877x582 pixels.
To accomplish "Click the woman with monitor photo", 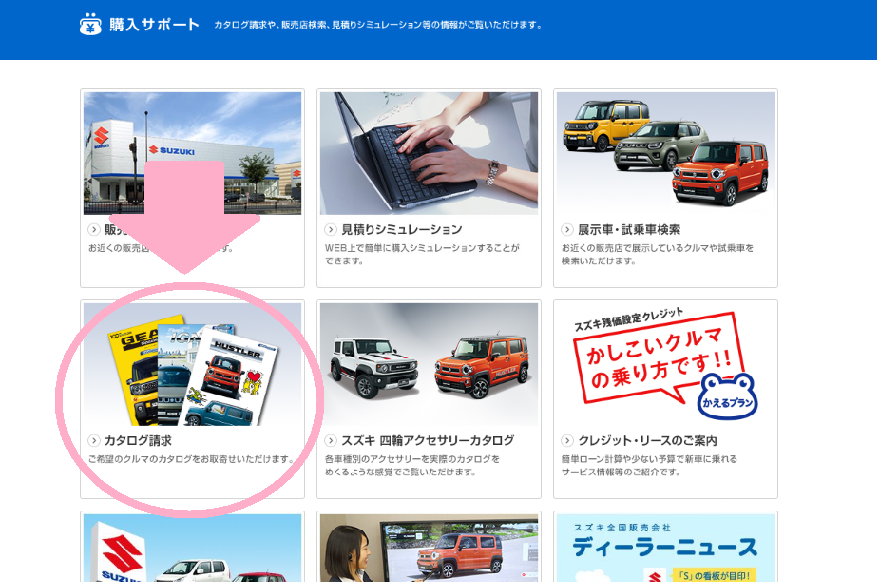I will [x=429, y=548].
